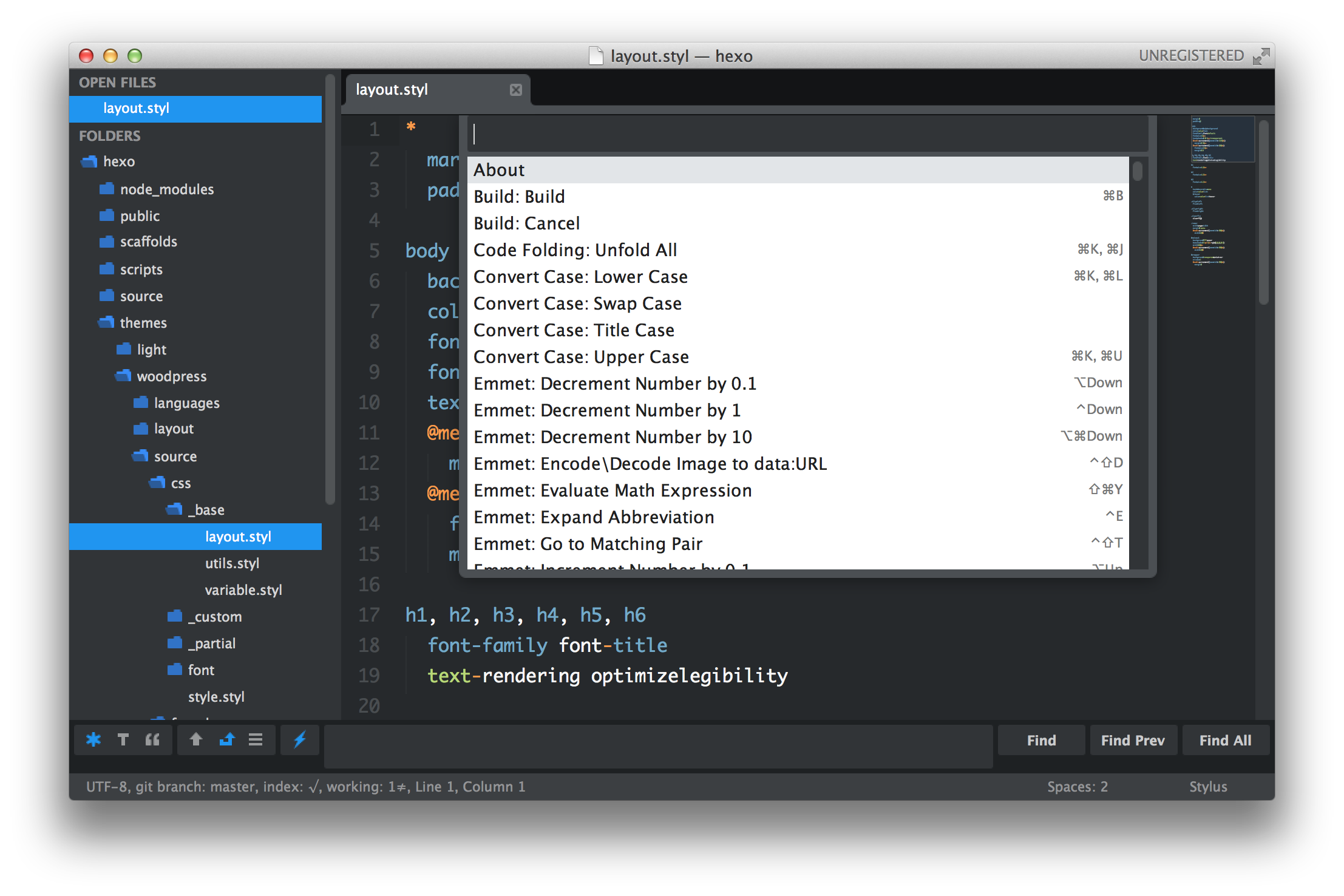Click the command palette scrollbar thumb
Image resolution: width=1344 pixels, height=896 pixels.
[x=1137, y=170]
